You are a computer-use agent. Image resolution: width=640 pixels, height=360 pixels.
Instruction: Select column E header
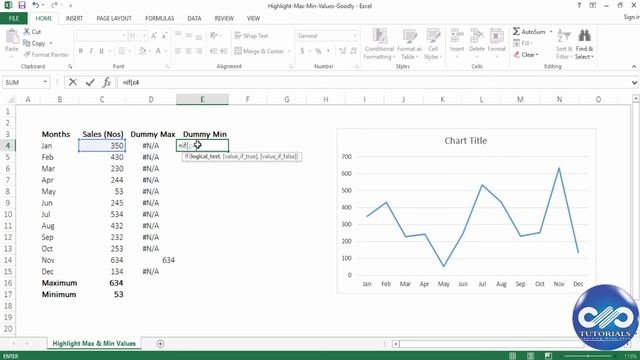202,99
